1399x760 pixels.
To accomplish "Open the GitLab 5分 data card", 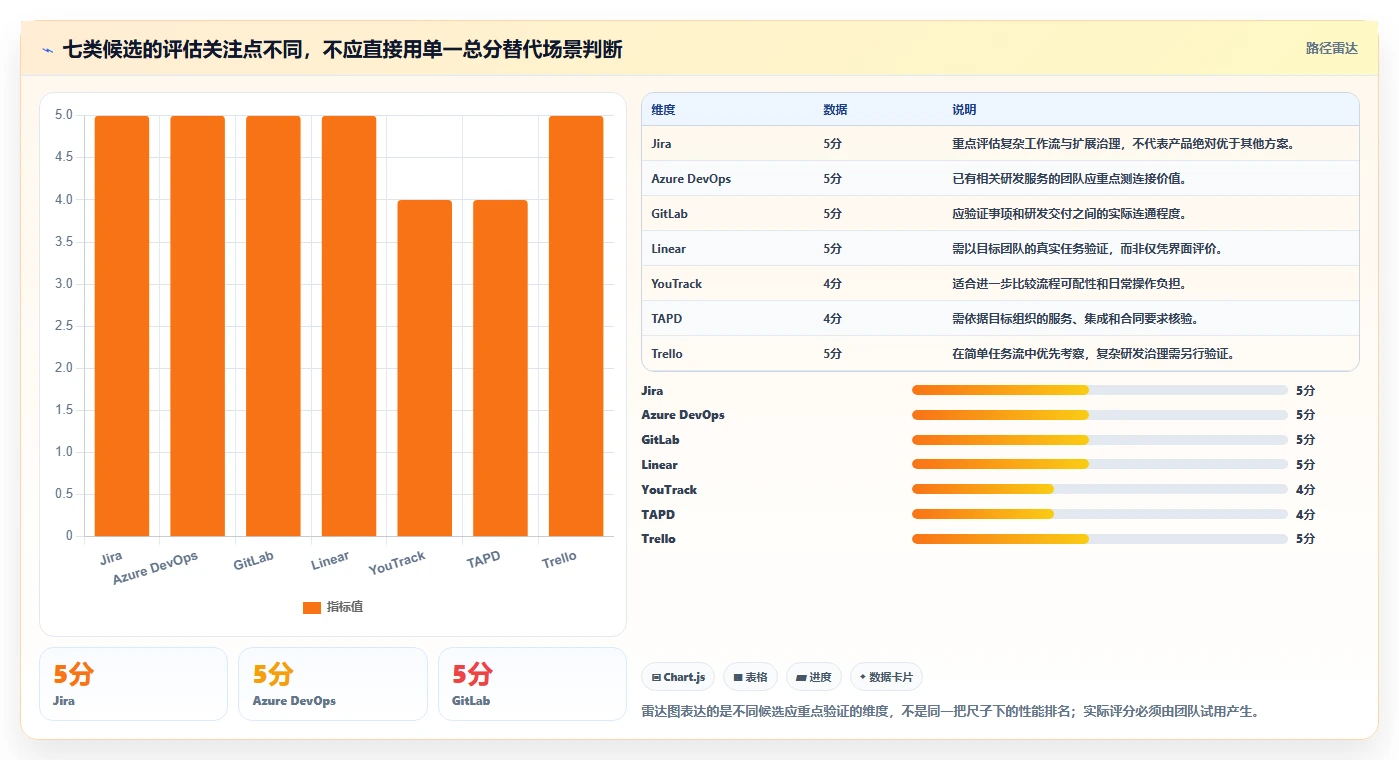I will click(532, 684).
